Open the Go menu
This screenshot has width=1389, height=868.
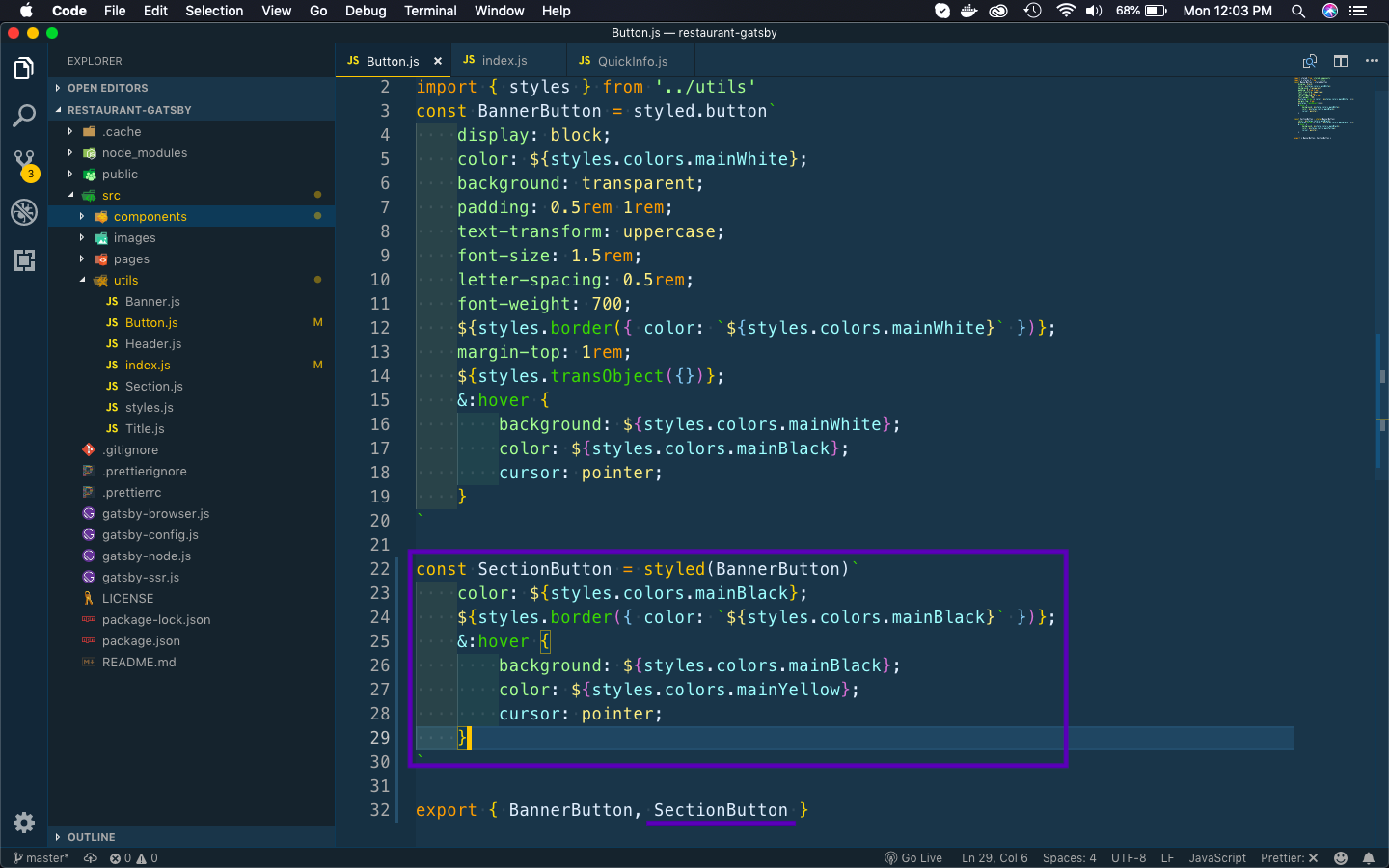pyautogui.click(x=318, y=11)
